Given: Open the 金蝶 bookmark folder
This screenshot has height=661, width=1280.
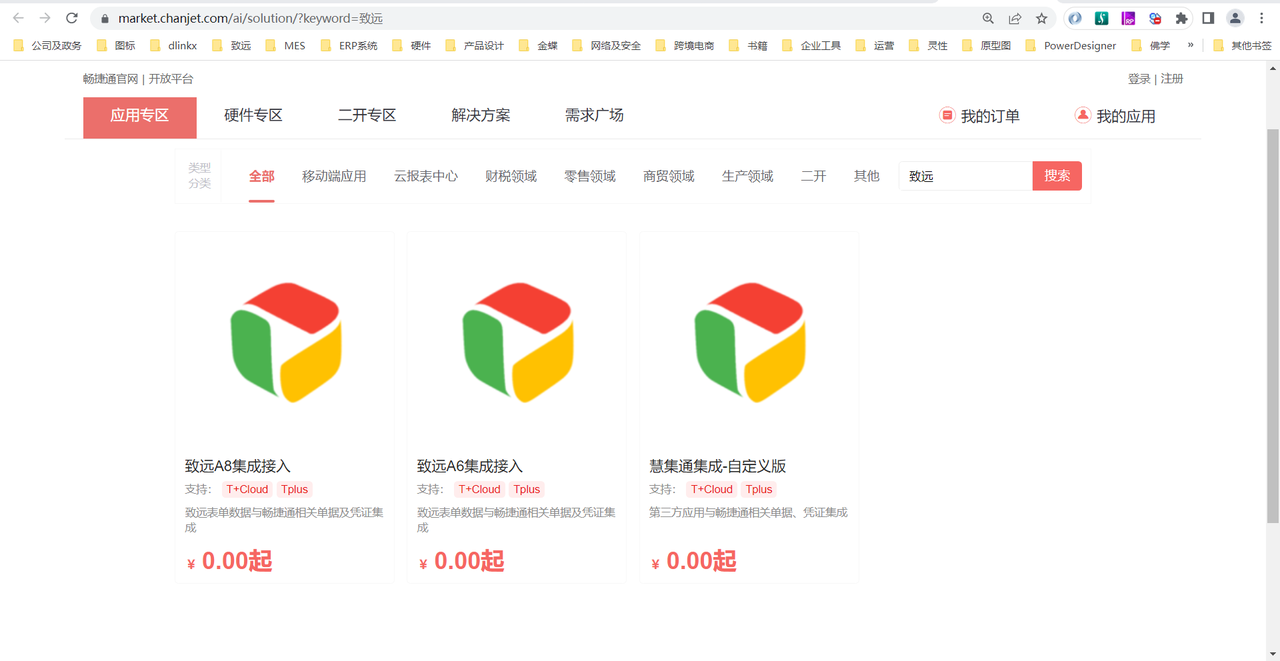Looking at the screenshot, I should click(537, 45).
